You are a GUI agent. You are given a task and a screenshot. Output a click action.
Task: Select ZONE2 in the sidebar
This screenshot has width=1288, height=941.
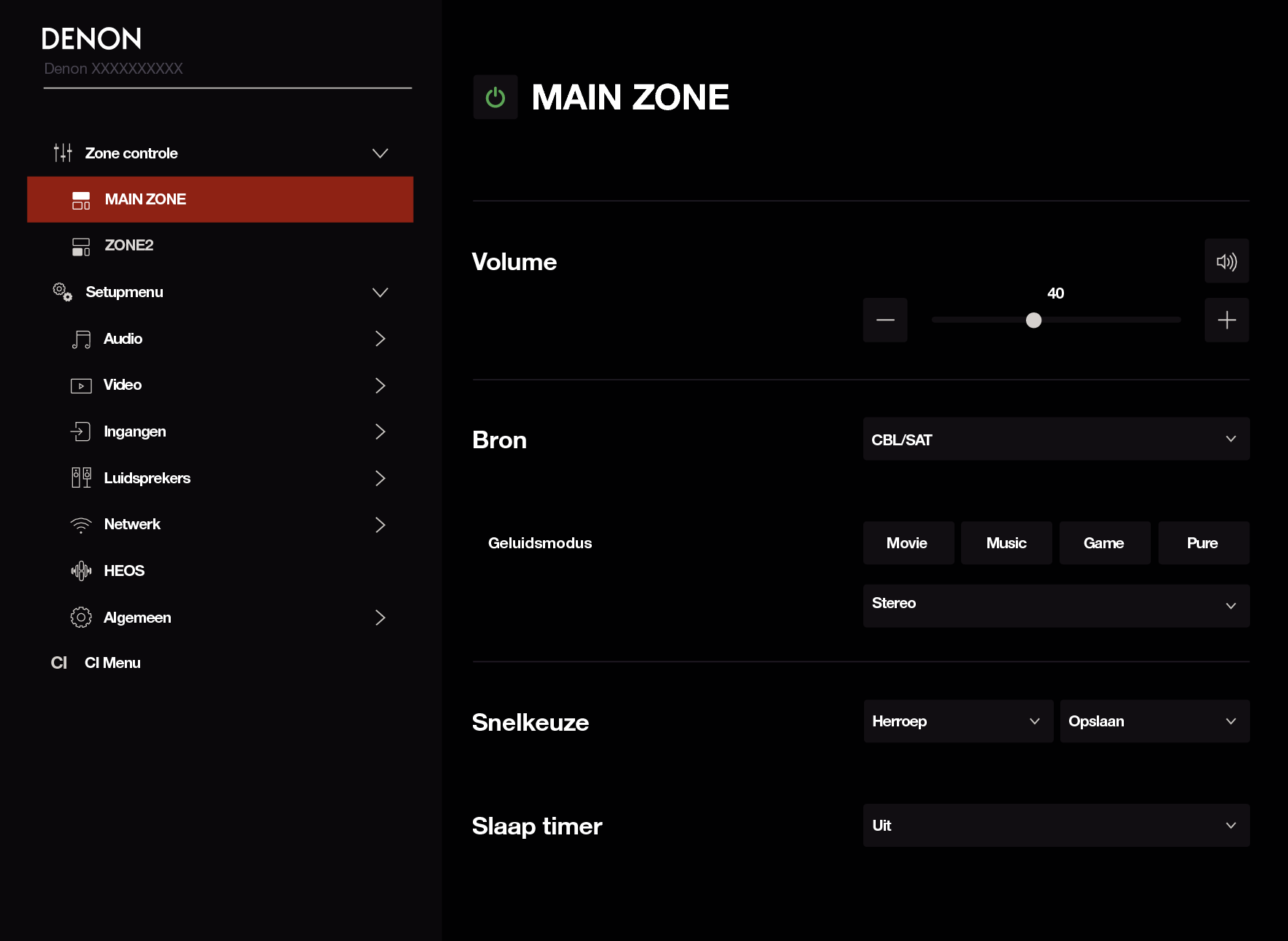pos(129,245)
